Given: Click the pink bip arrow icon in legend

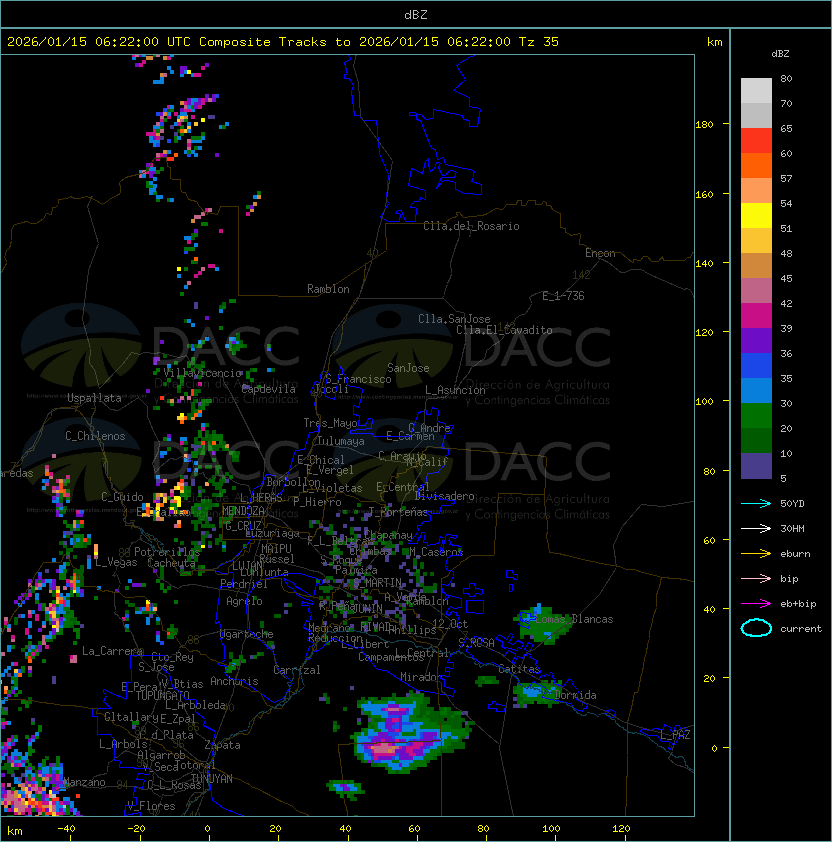Looking at the screenshot, I should tap(756, 578).
